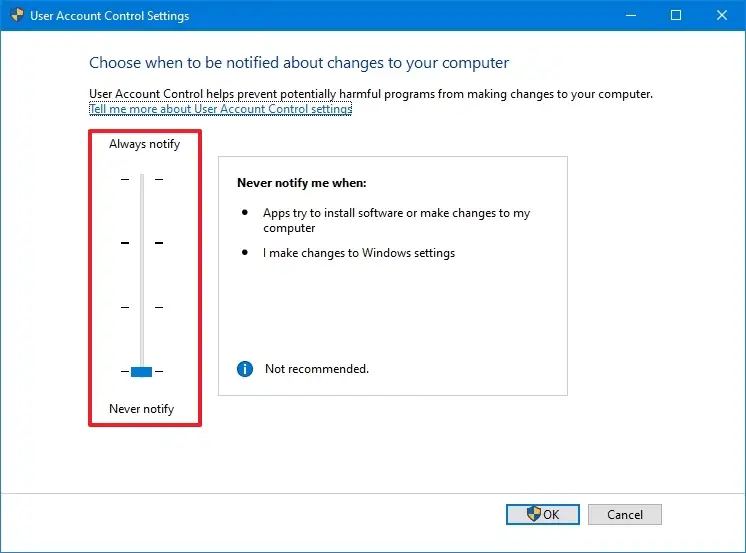Click the blue info icon beside Not recommended

click(245, 369)
